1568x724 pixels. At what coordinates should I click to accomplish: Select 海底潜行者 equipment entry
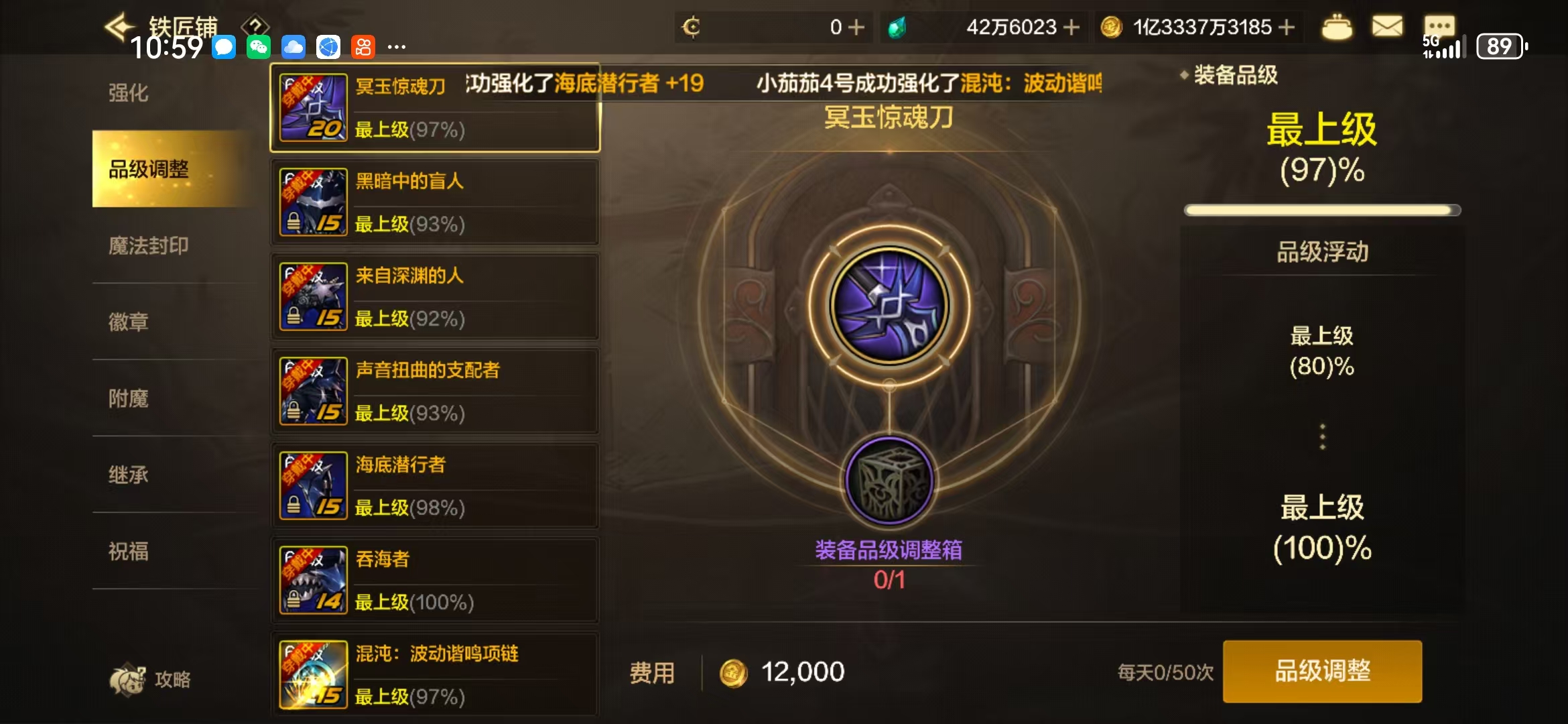point(435,486)
